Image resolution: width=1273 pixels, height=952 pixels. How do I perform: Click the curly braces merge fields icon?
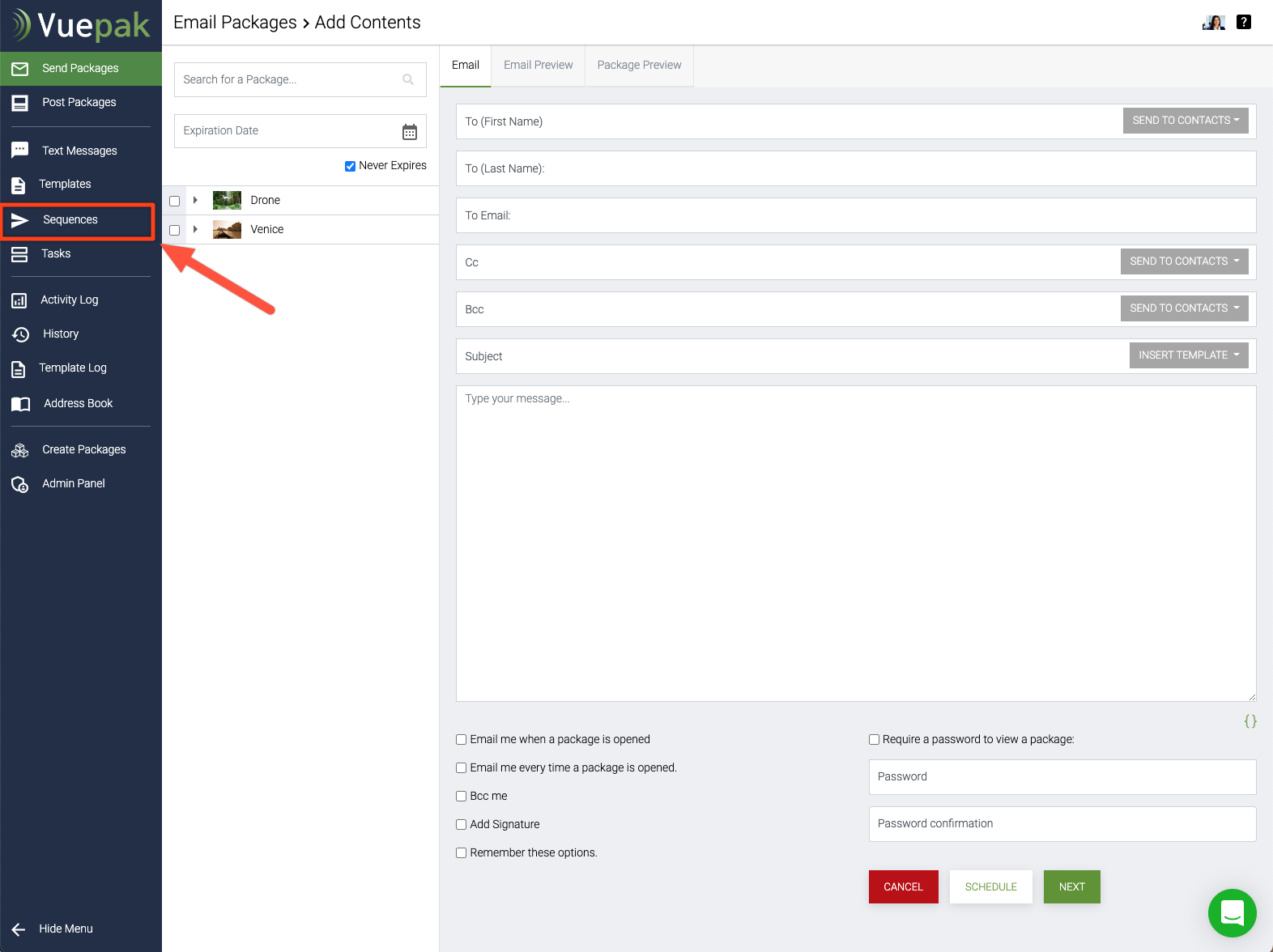pos(1250,721)
